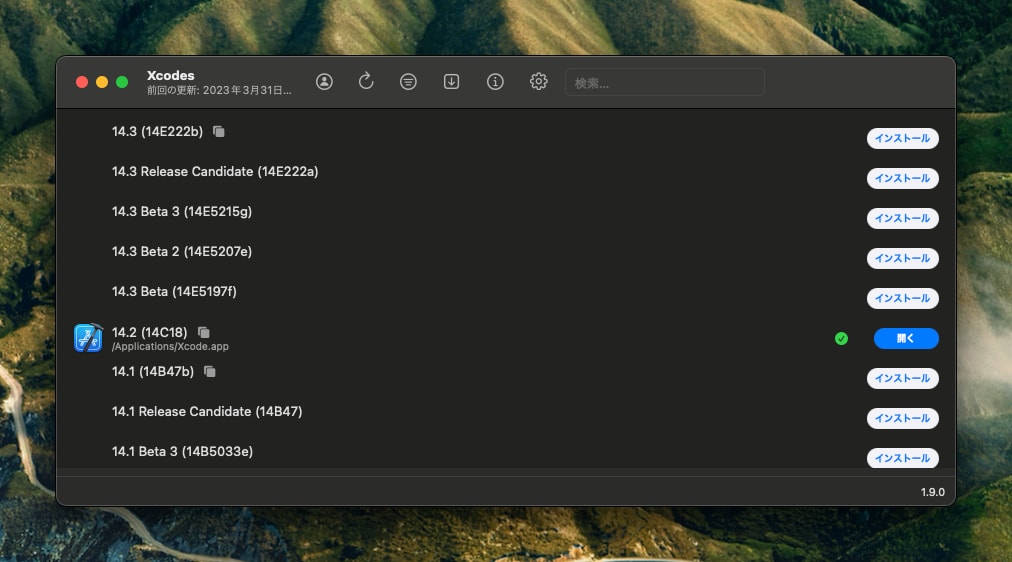The width and height of the screenshot is (1012, 562).
Task: Select the 14.3 Release Candidate (14E222a) row
Action: 215,172
